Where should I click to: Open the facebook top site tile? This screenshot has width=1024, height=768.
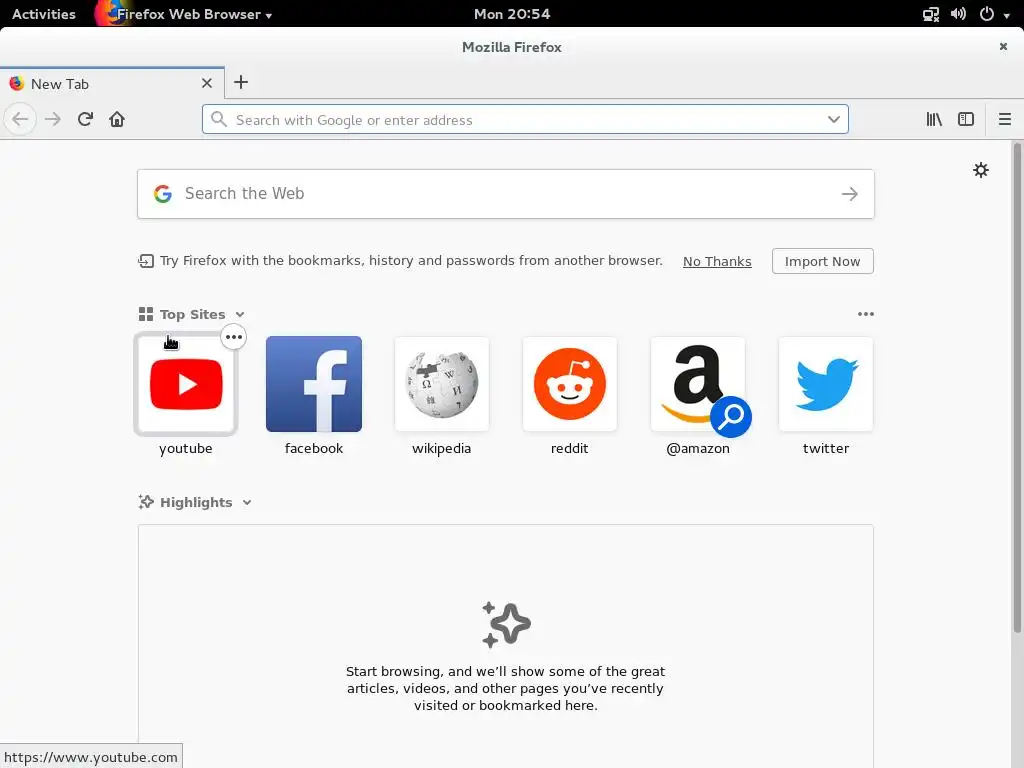pos(313,384)
